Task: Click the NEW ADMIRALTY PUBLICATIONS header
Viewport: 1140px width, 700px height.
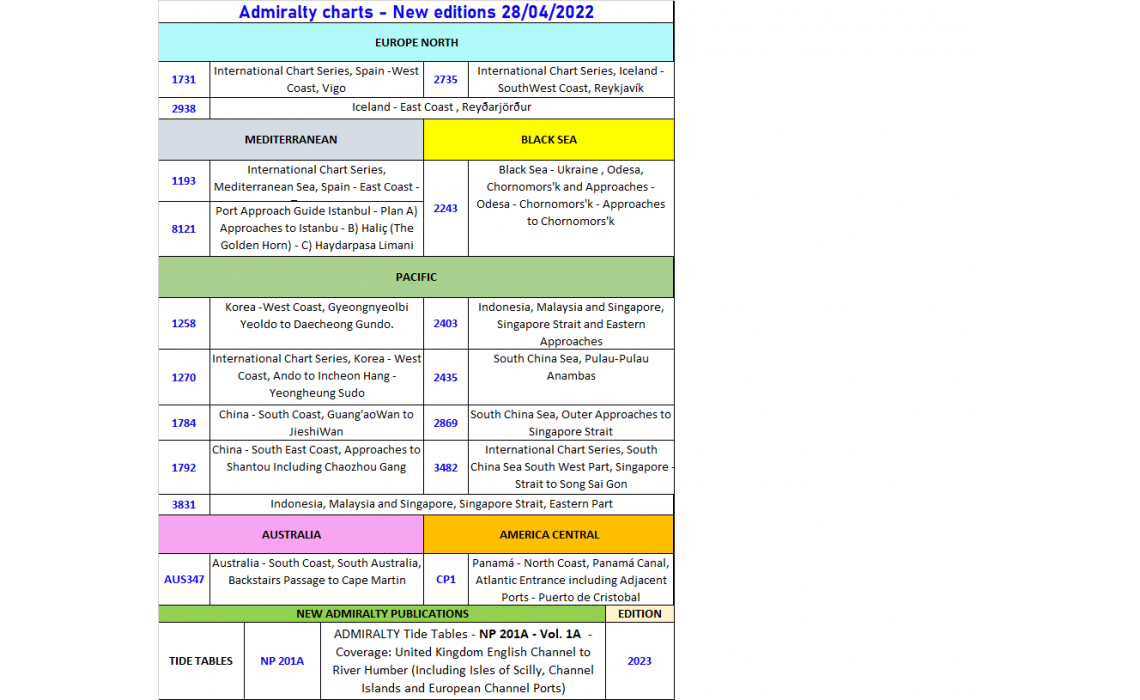Action: pos(382,613)
